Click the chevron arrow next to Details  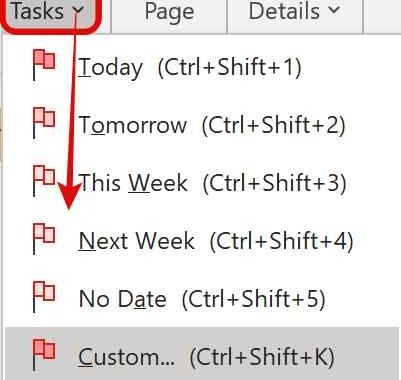coord(334,10)
